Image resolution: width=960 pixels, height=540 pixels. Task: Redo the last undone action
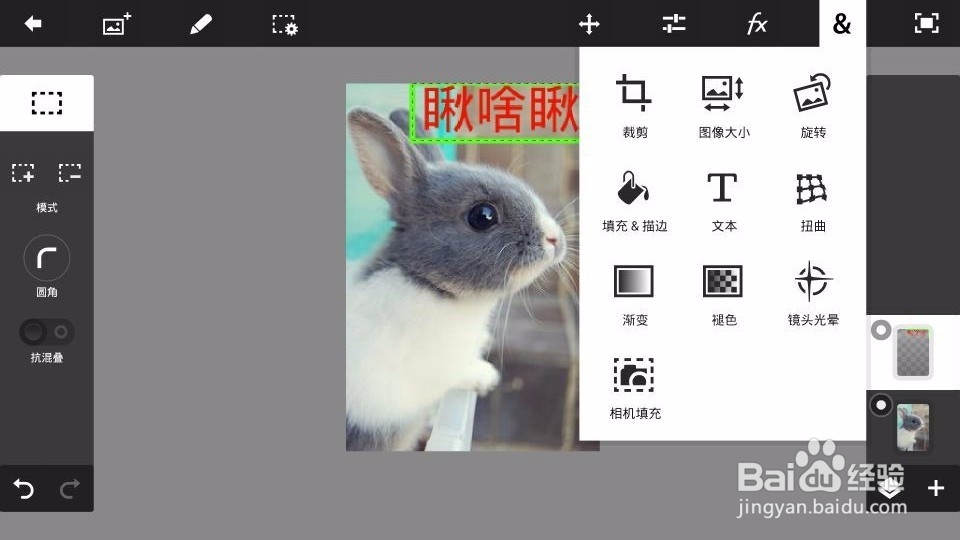(x=70, y=489)
